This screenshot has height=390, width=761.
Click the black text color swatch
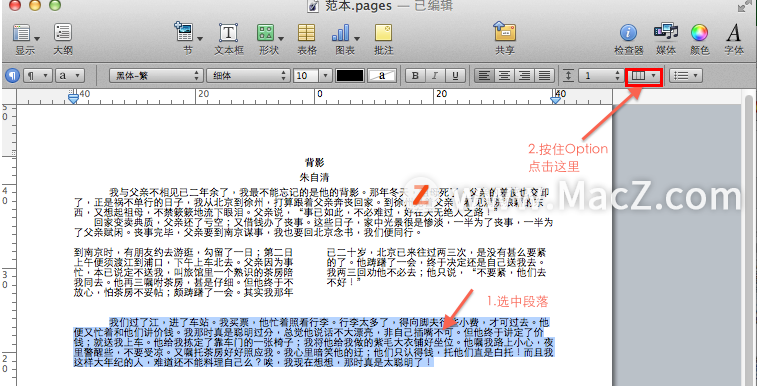[x=350, y=76]
